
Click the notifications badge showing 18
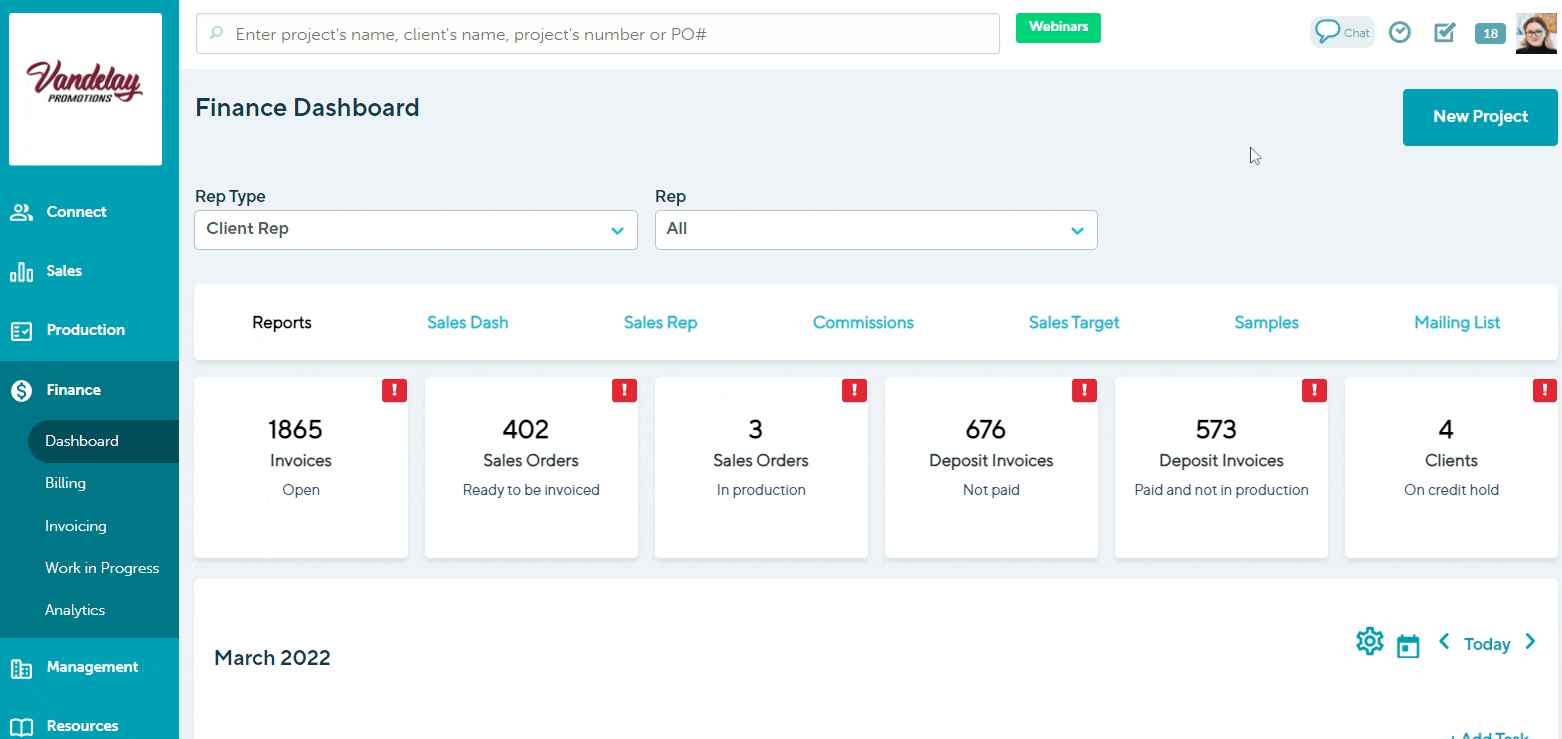pos(1490,34)
